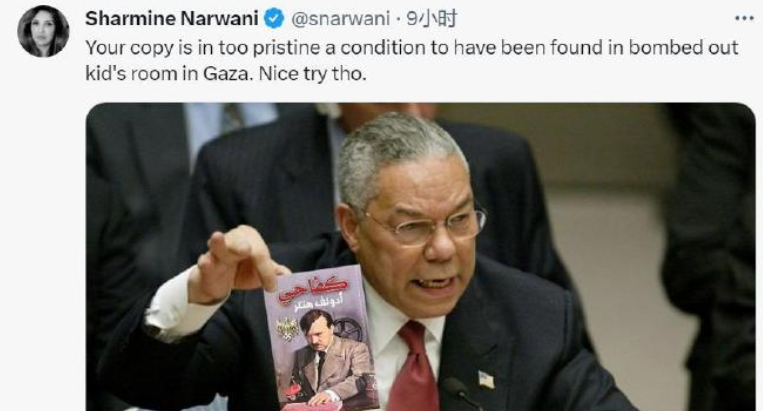The width and height of the screenshot is (763, 411).
Task: Click the red Arabic title on book
Action: (313, 288)
